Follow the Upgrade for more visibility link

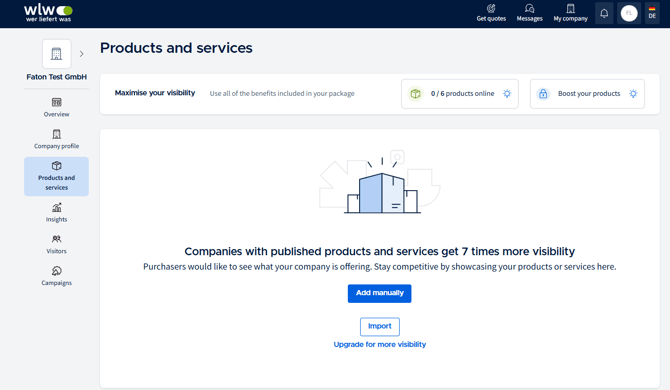pyautogui.click(x=379, y=344)
